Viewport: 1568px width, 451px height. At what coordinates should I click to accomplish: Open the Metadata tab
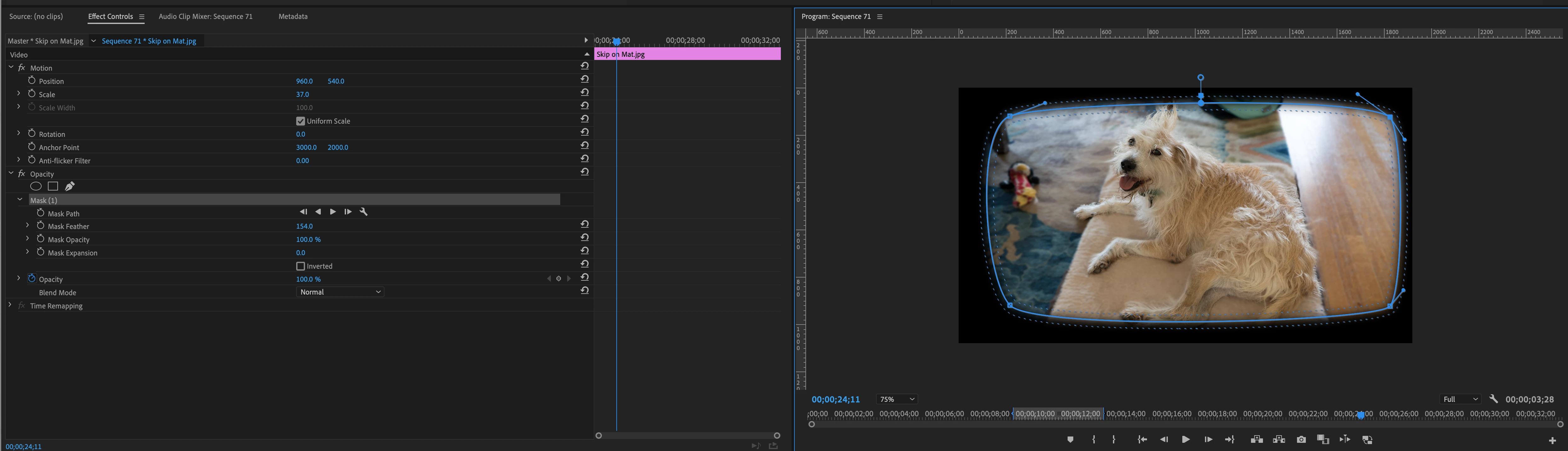pos(293,16)
